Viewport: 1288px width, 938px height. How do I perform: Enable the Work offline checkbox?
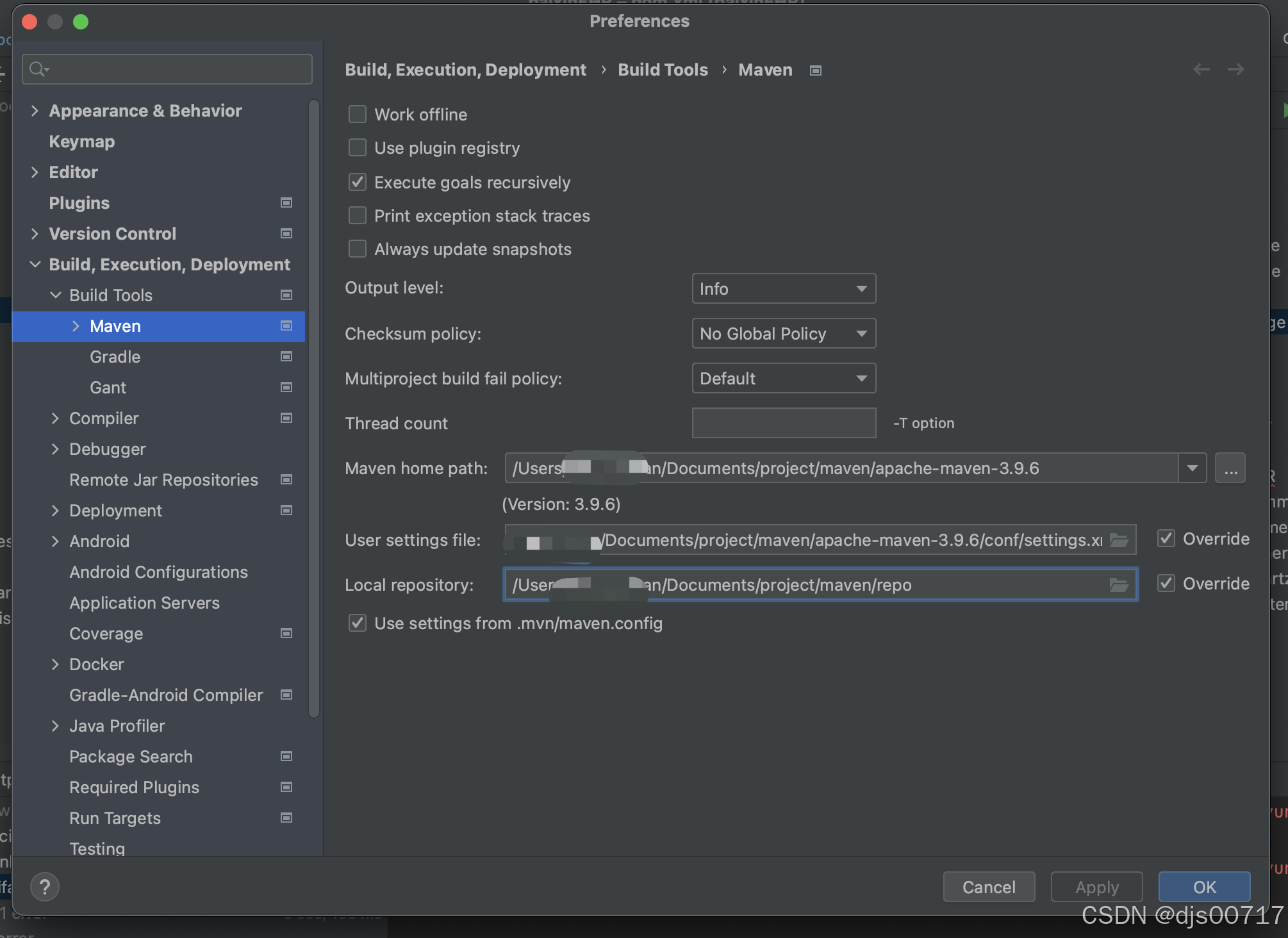(x=358, y=115)
